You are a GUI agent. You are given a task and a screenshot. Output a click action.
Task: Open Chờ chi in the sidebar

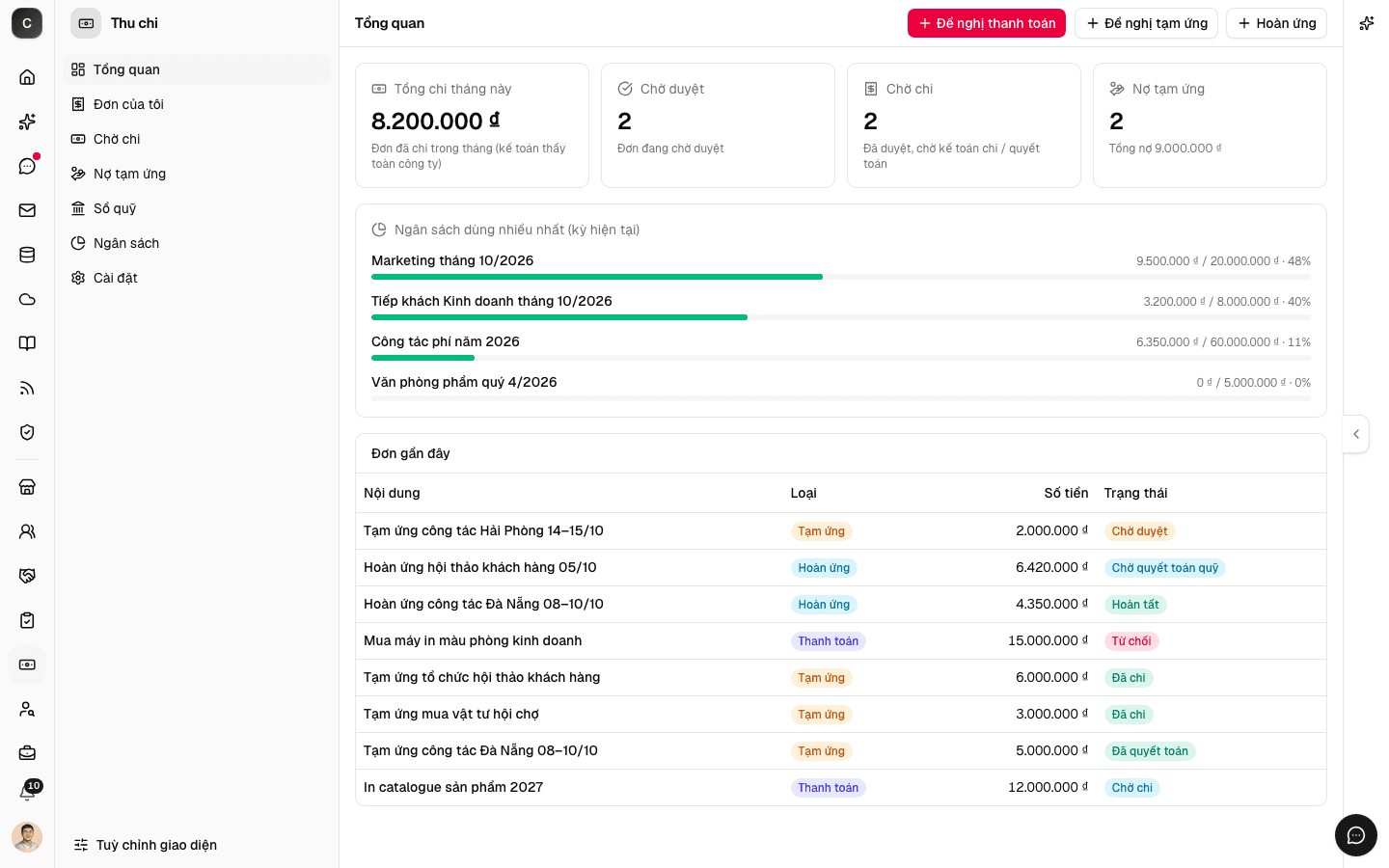[x=197, y=139]
